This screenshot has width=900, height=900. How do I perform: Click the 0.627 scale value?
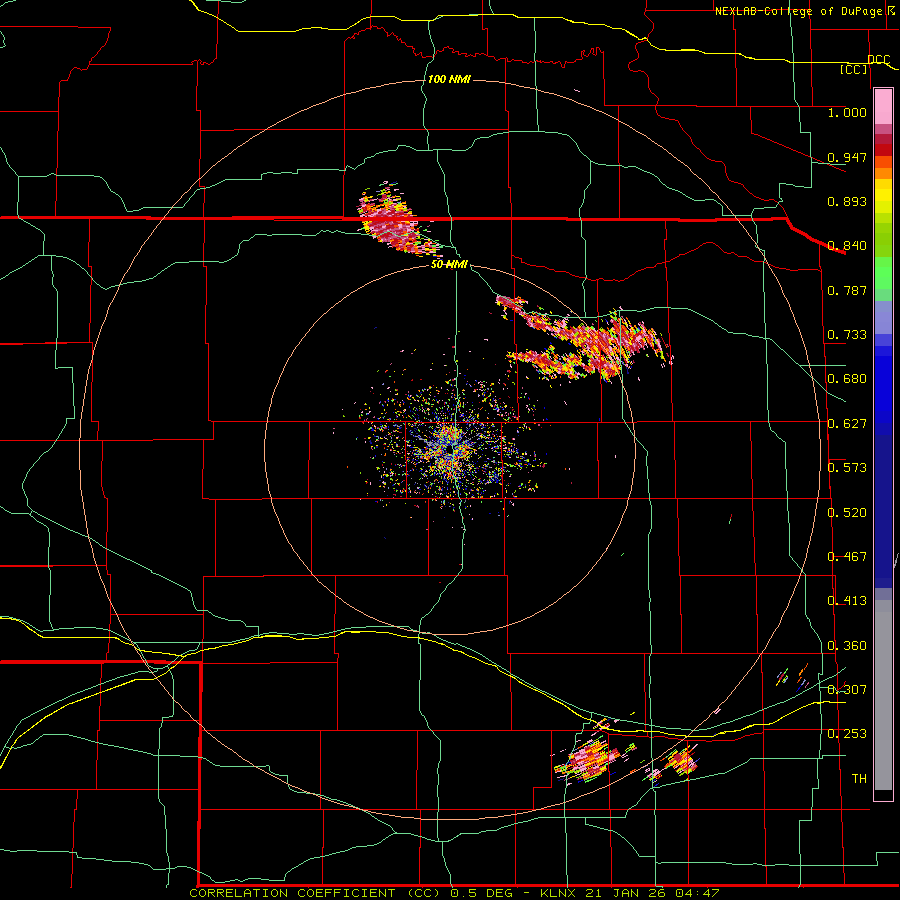(847, 424)
